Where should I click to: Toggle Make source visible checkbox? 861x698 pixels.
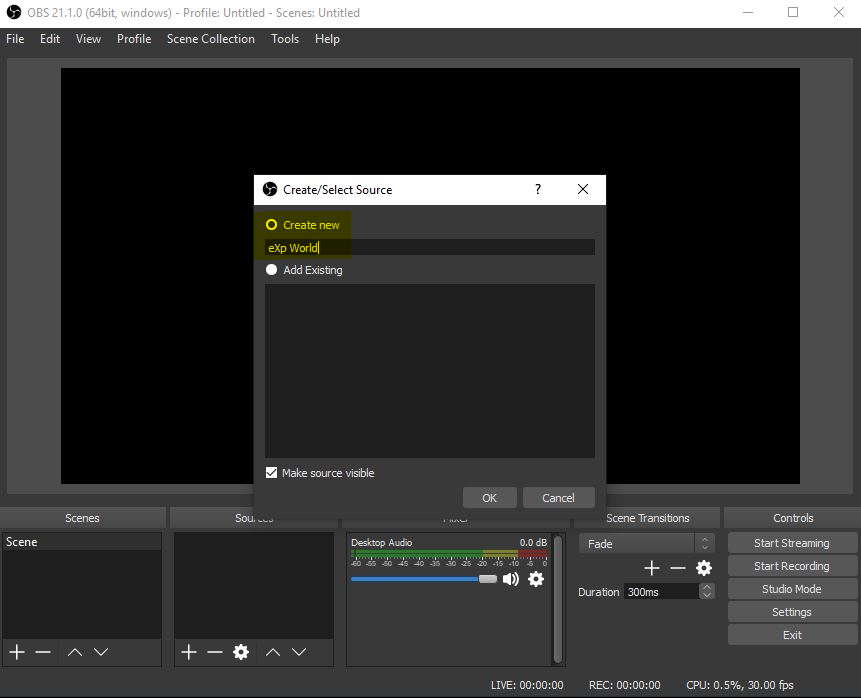point(271,473)
